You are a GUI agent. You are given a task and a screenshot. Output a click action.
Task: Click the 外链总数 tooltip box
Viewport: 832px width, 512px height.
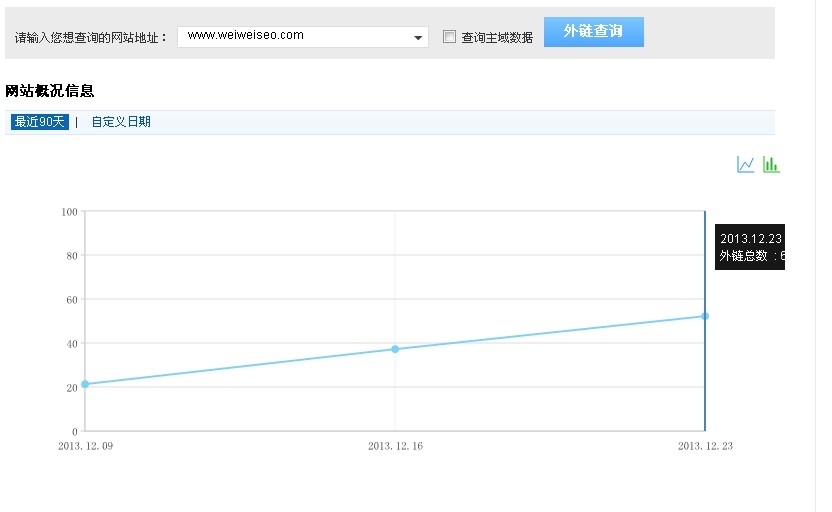[x=750, y=247]
